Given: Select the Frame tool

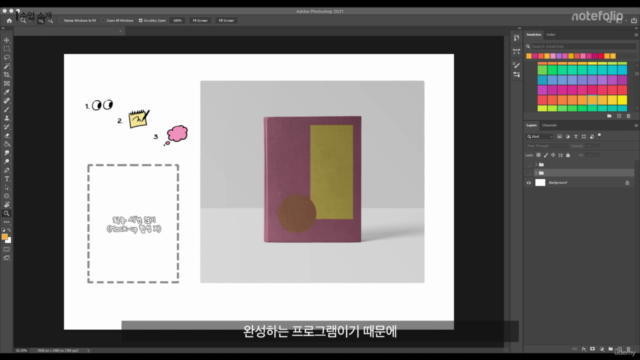Looking at the screenshot, I should 7,83.
